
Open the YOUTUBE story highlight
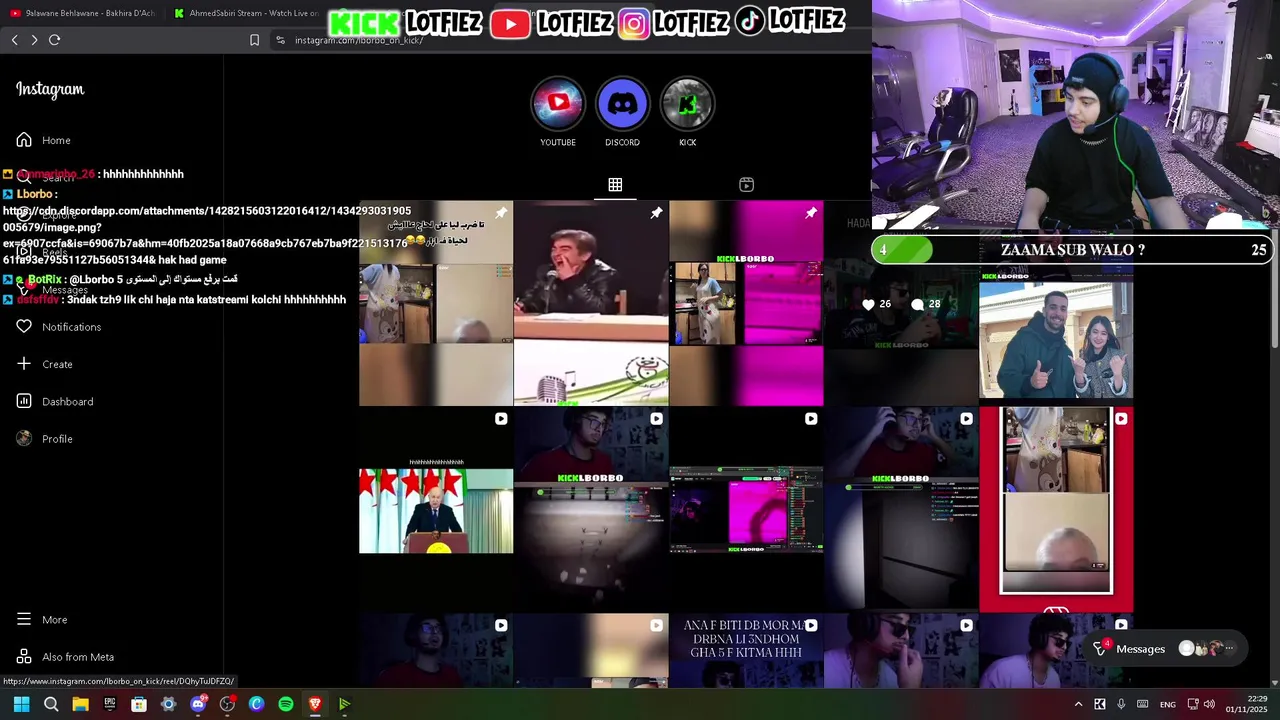(558, 104)
